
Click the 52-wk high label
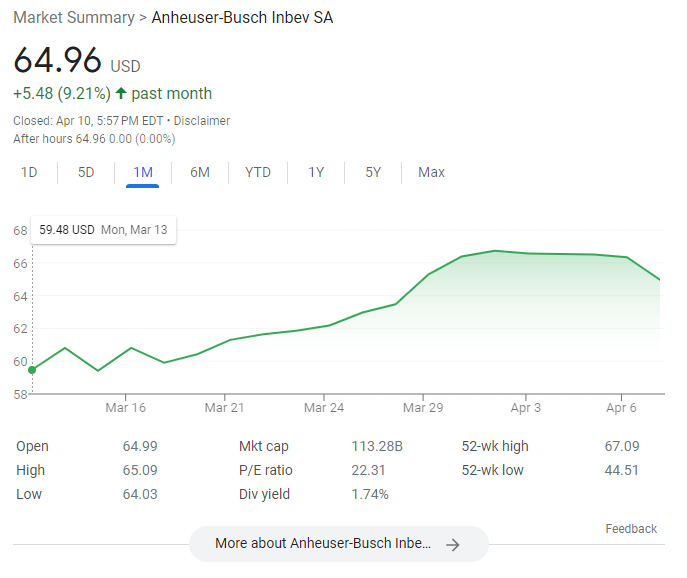(495, 446)
